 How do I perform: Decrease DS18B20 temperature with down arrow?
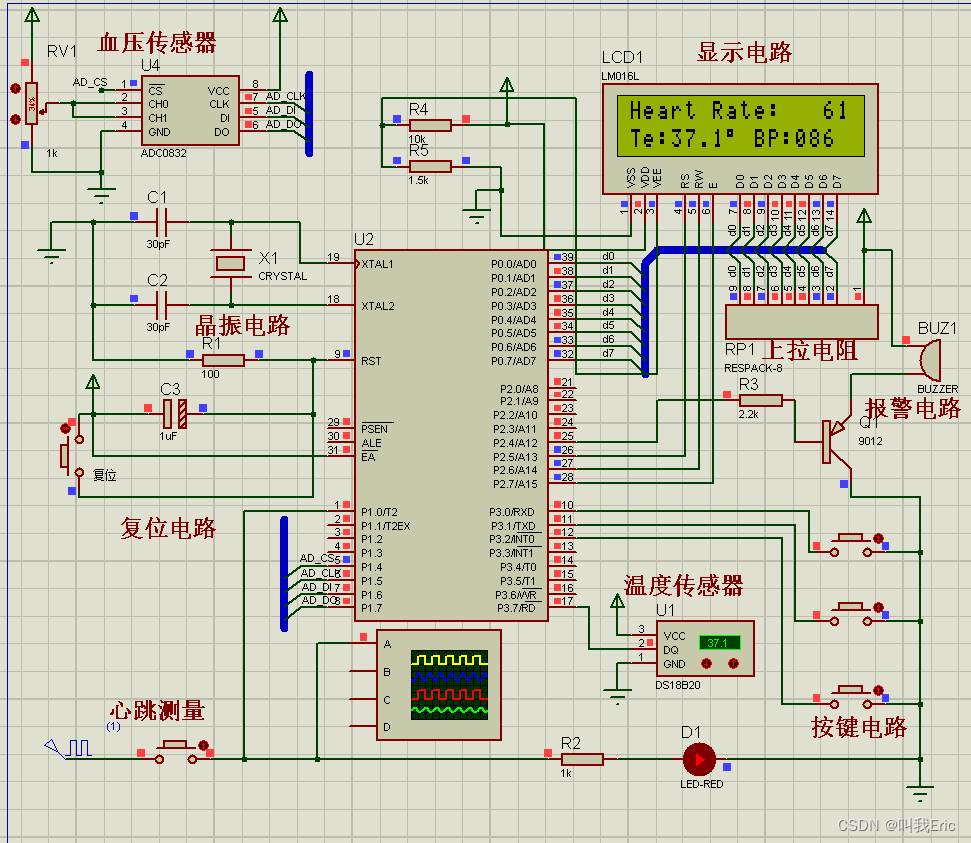(707, 664)
